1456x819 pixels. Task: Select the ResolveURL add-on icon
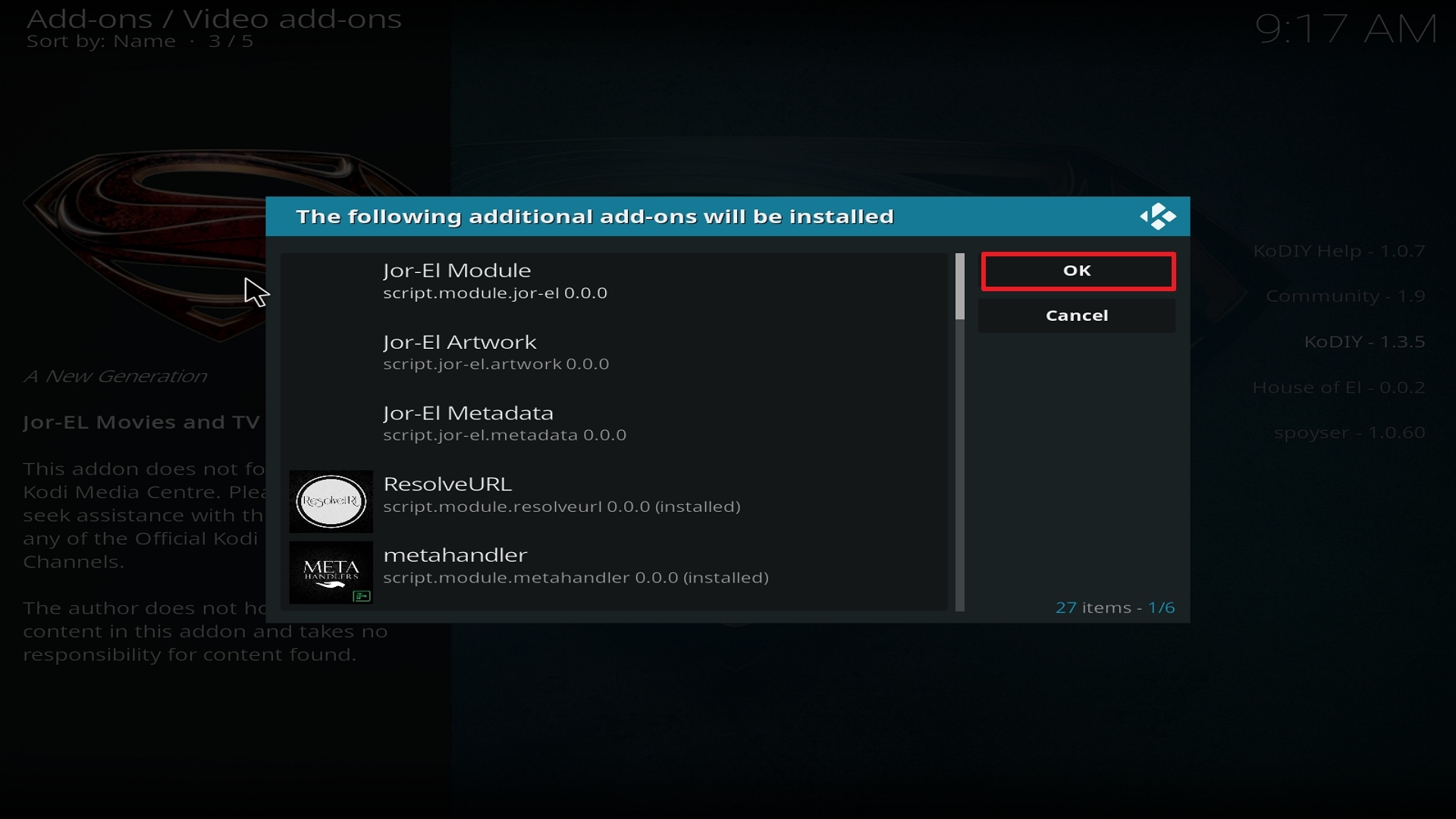[x=331, y=501]
